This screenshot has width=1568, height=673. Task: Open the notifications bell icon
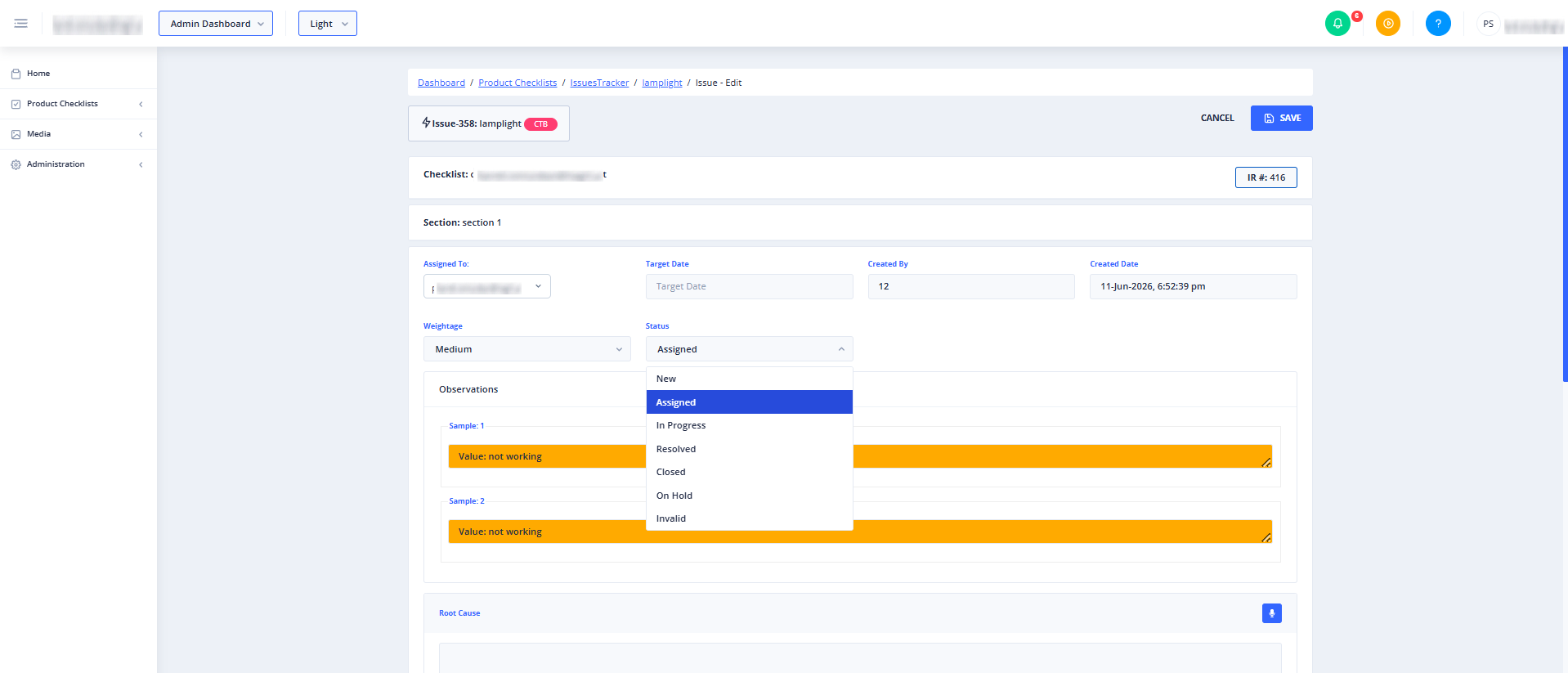(x=1337, y=24)
